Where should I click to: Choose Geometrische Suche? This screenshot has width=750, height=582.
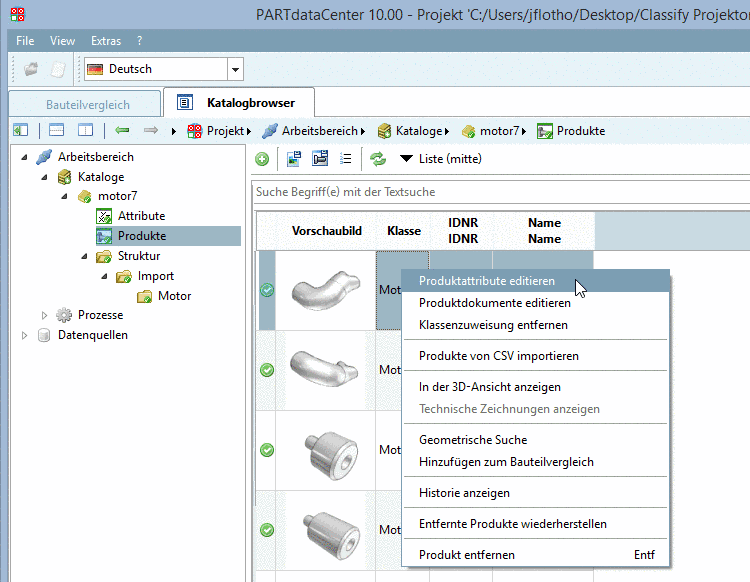536,439
